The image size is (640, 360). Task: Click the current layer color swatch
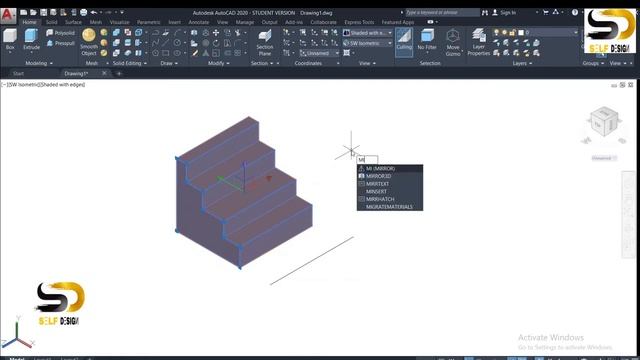520,32
